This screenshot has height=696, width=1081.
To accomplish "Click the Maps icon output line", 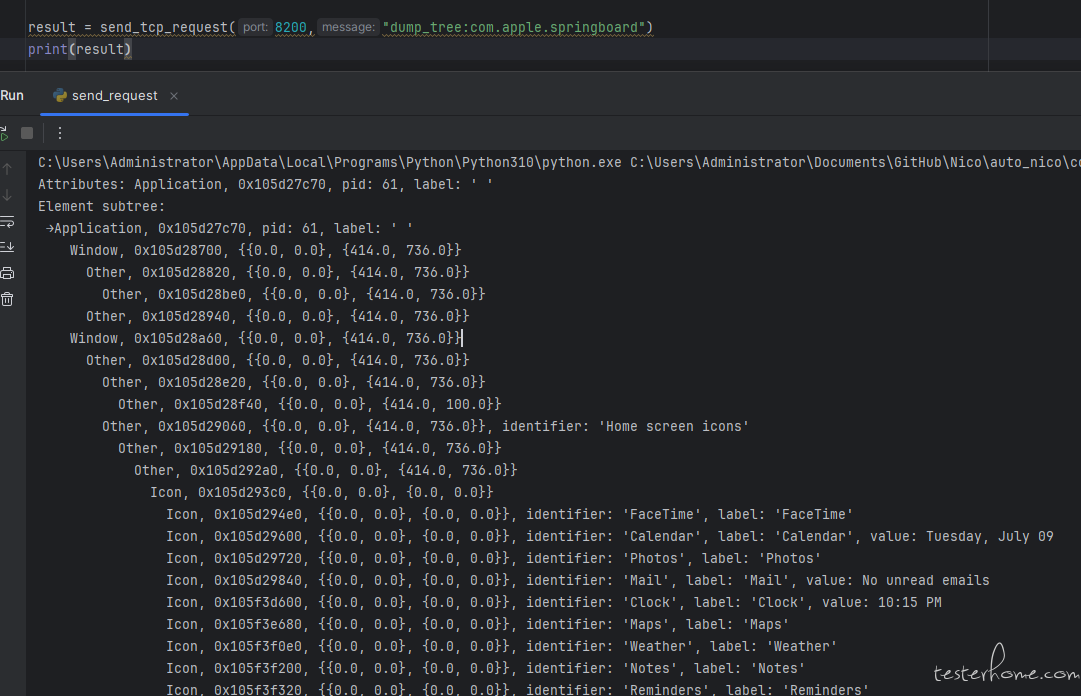I will (478, 626).
